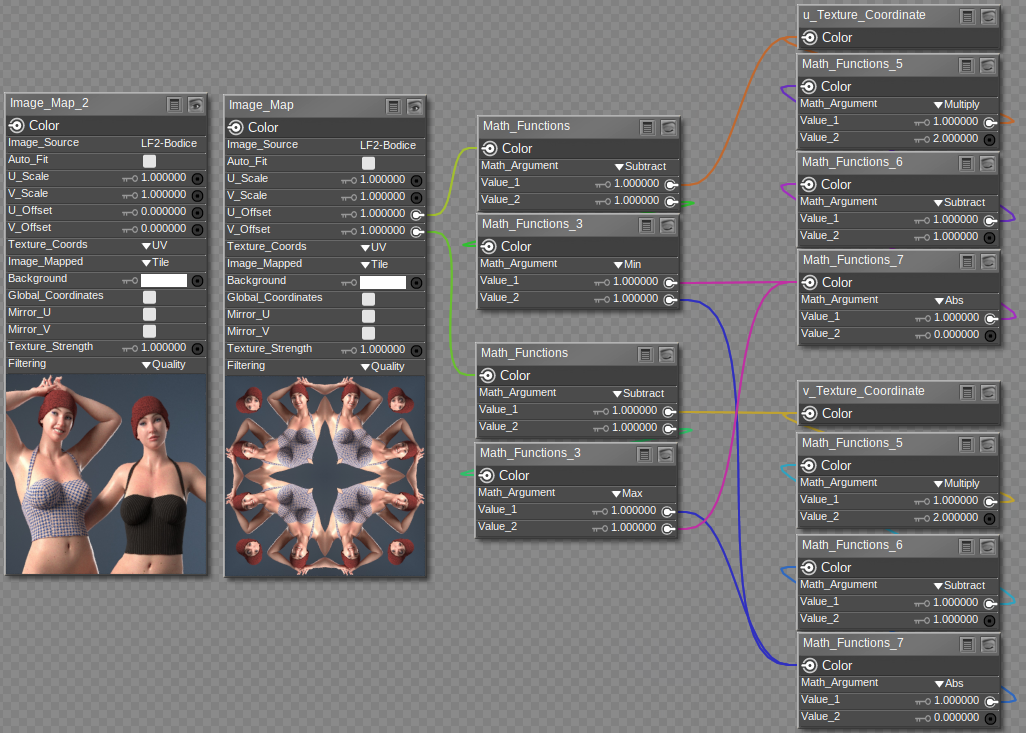The image size is (1026, 733).
Task: Enable Auto_Fit checkbox in Image_Map node
Action: point(368,162)
